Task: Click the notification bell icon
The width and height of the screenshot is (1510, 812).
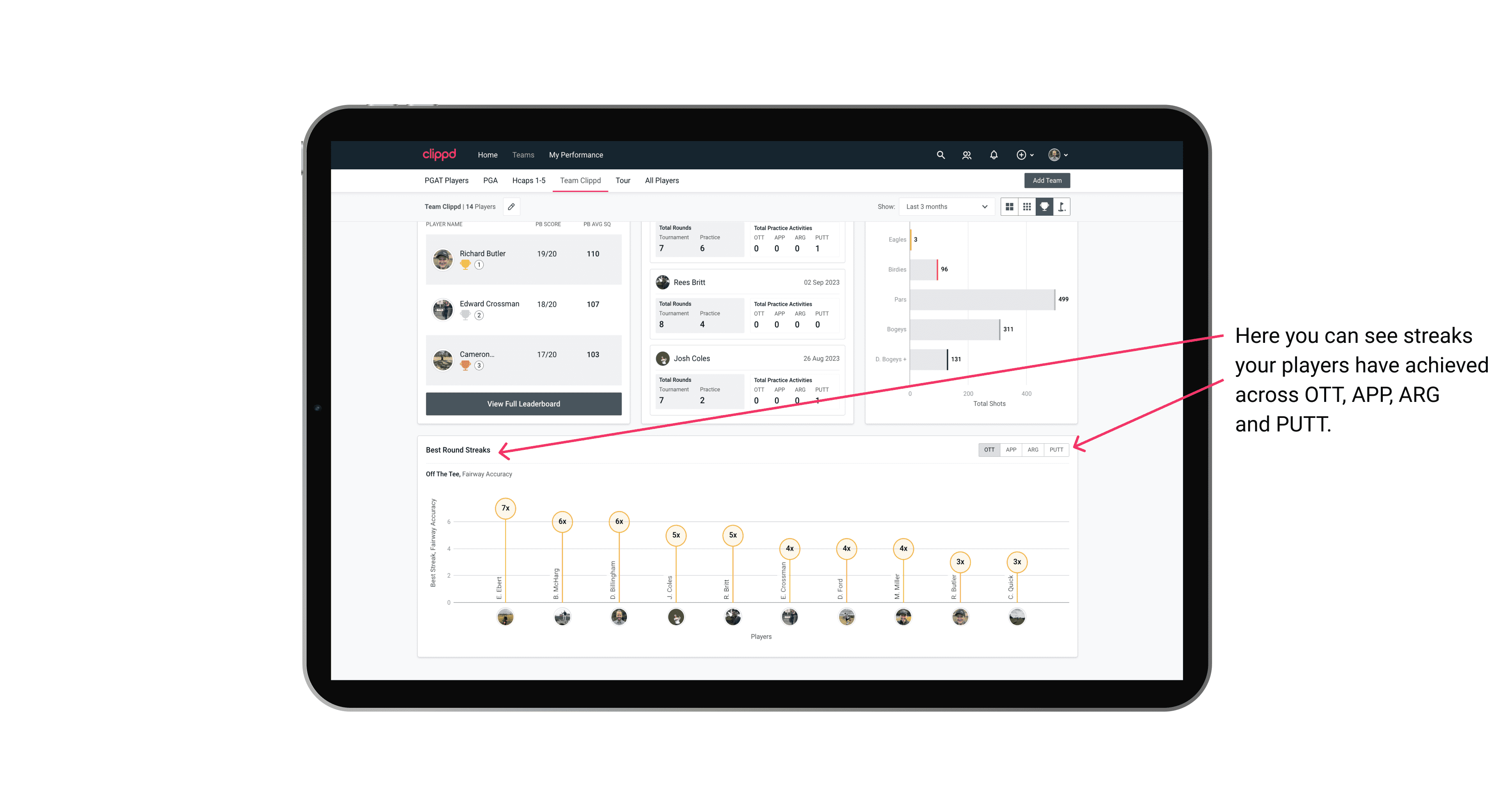Action: pyautogui.click(x=993, y=155)
